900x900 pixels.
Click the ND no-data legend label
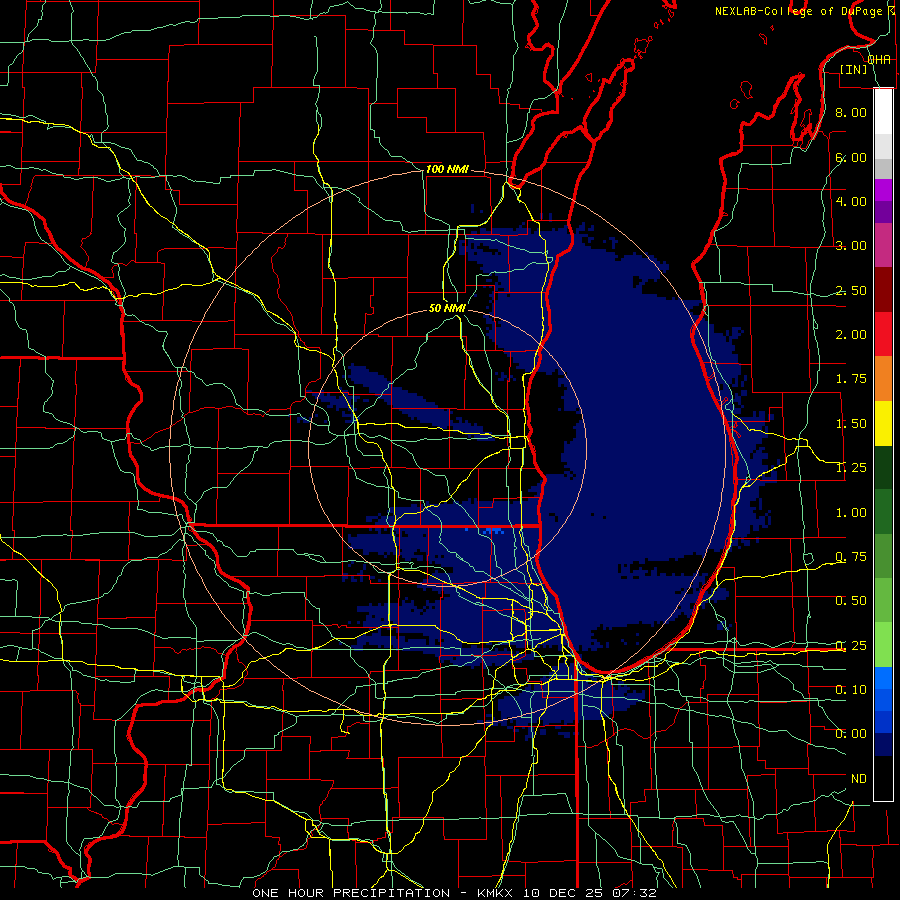pyautogui.click(x=859, y=779)
